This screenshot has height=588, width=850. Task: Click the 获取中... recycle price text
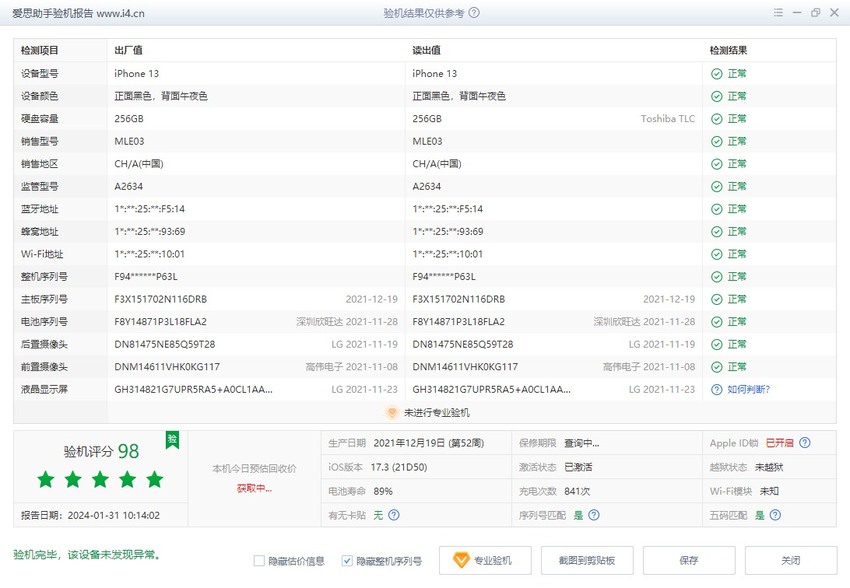tap(254, 488)
